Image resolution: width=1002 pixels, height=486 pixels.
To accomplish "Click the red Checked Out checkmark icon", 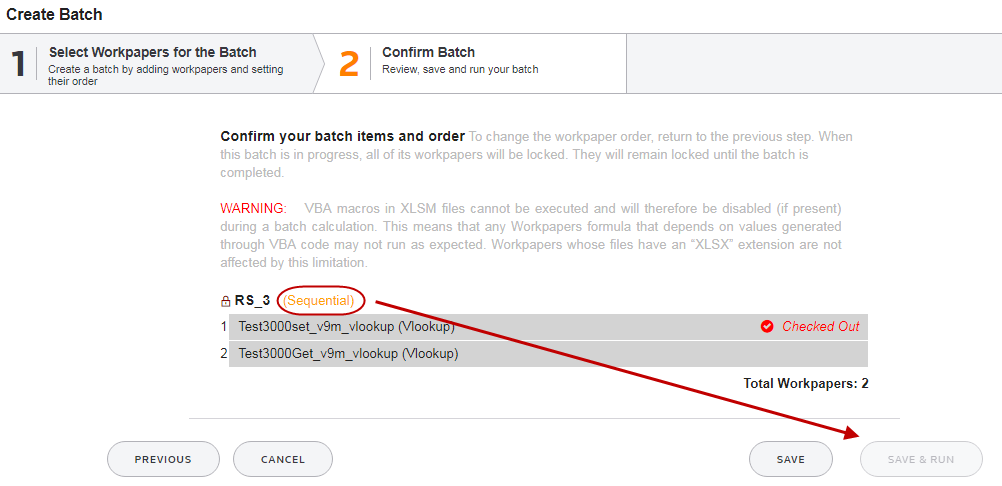I will click(x=767, y=326).
